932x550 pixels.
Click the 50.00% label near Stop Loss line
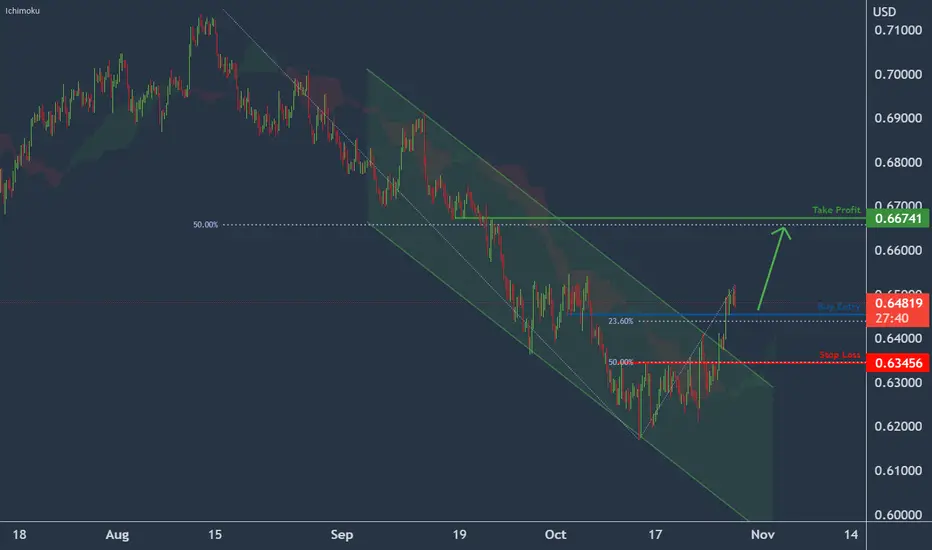(621, 362)
